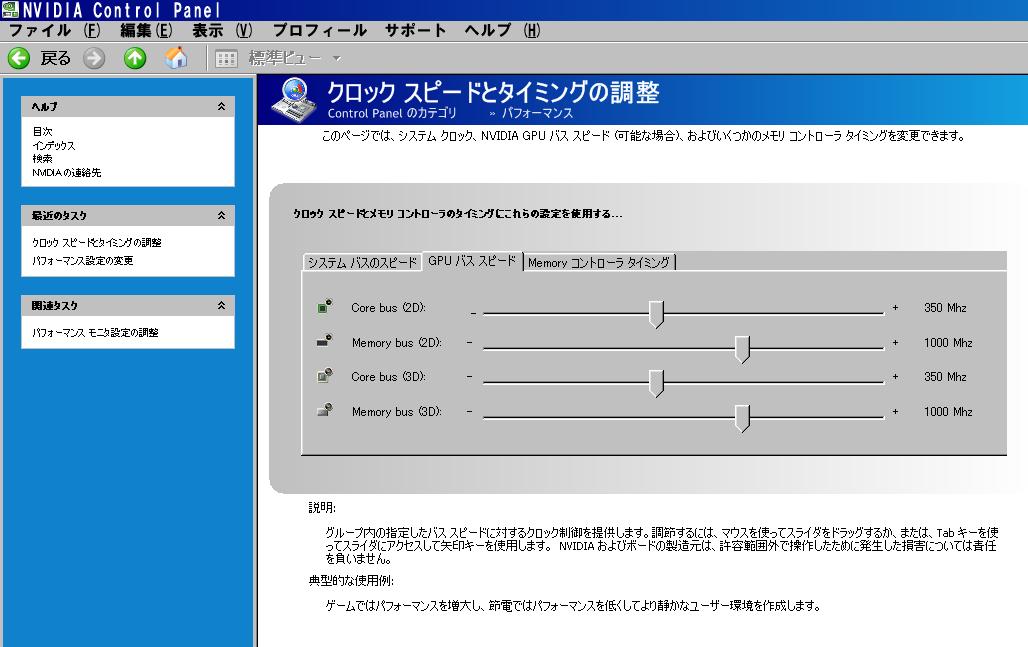Click the green Up arrow icon

135,58
